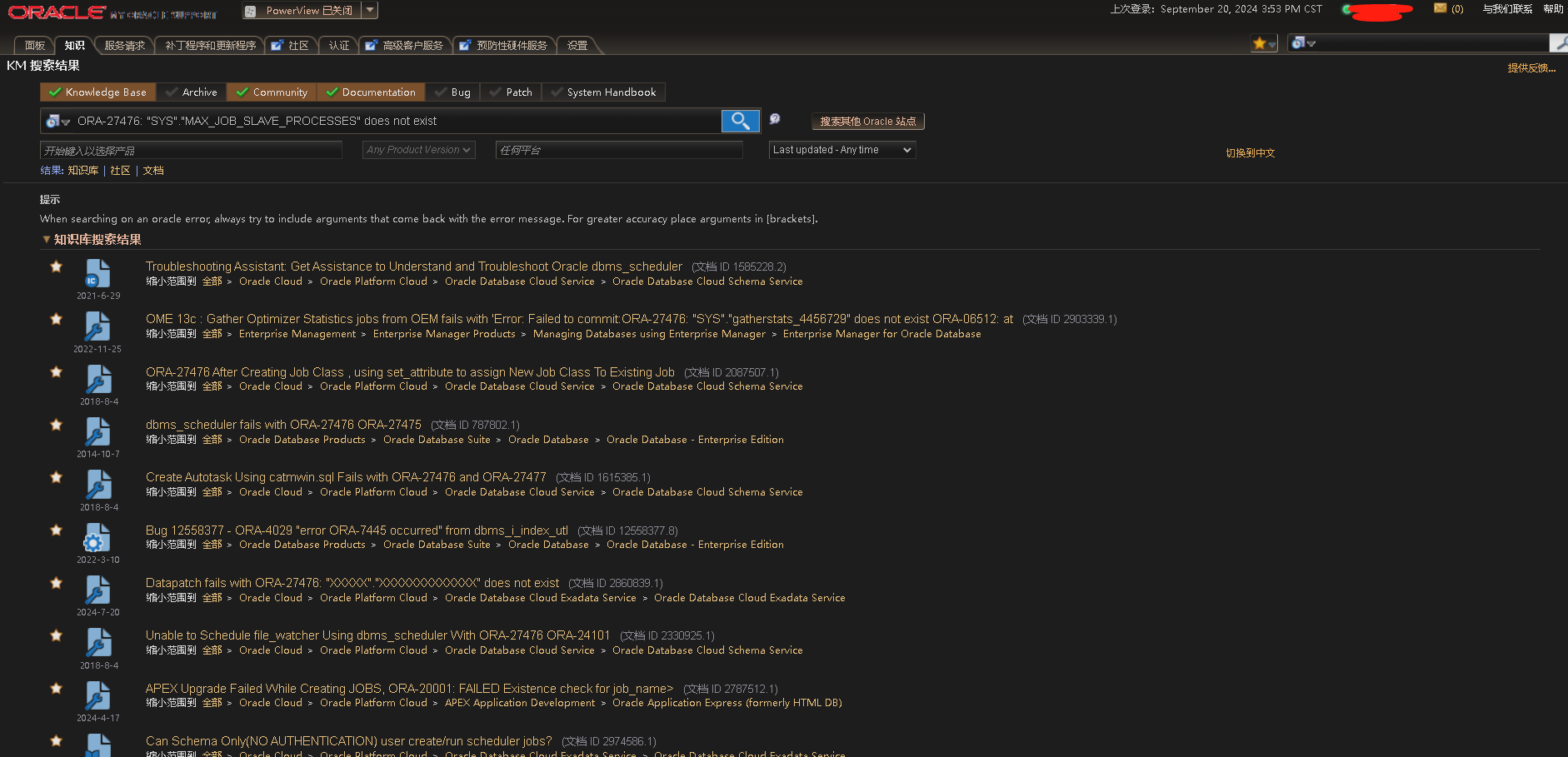Toggle the Documentation source filter

(x=371, y=92)
